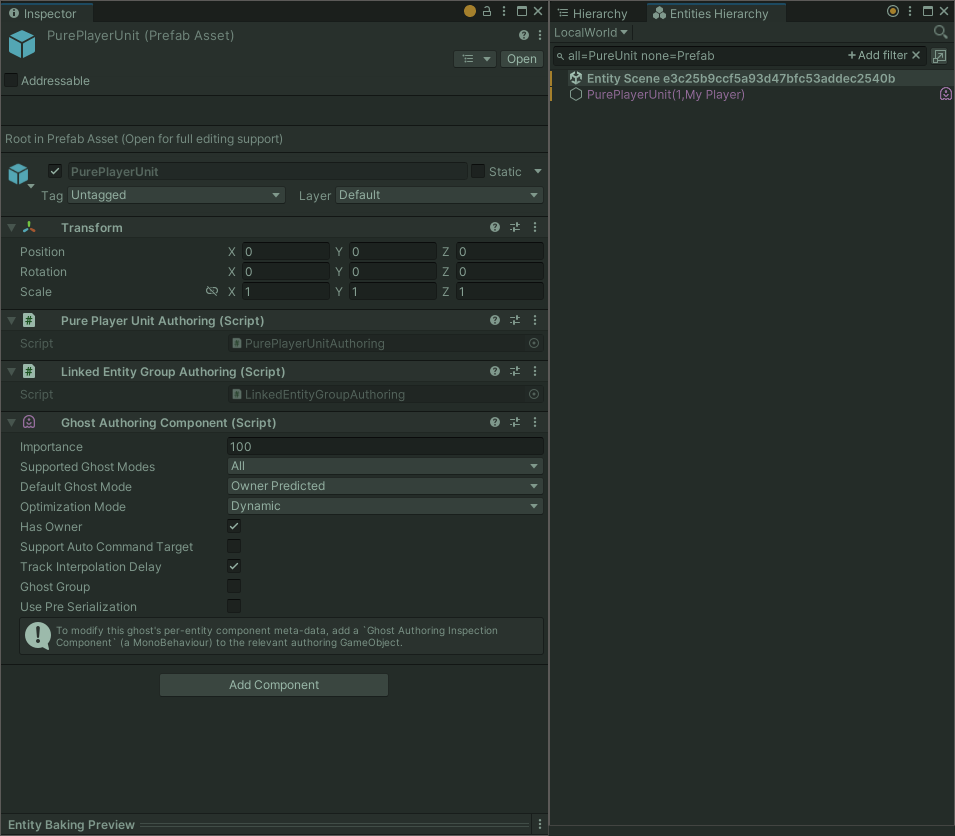Click the Open button for the prefab
The image size is (955, 836).
click(521, 59)
